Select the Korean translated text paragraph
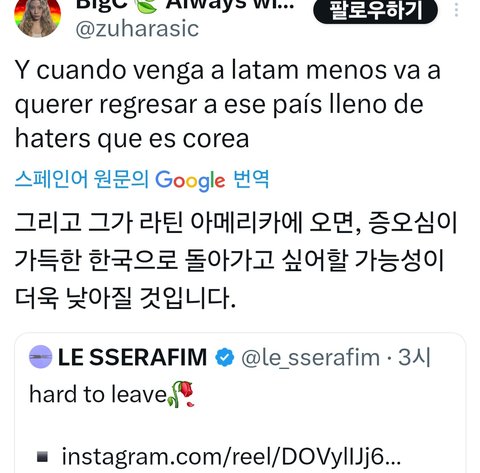 (x=236, y=260)
